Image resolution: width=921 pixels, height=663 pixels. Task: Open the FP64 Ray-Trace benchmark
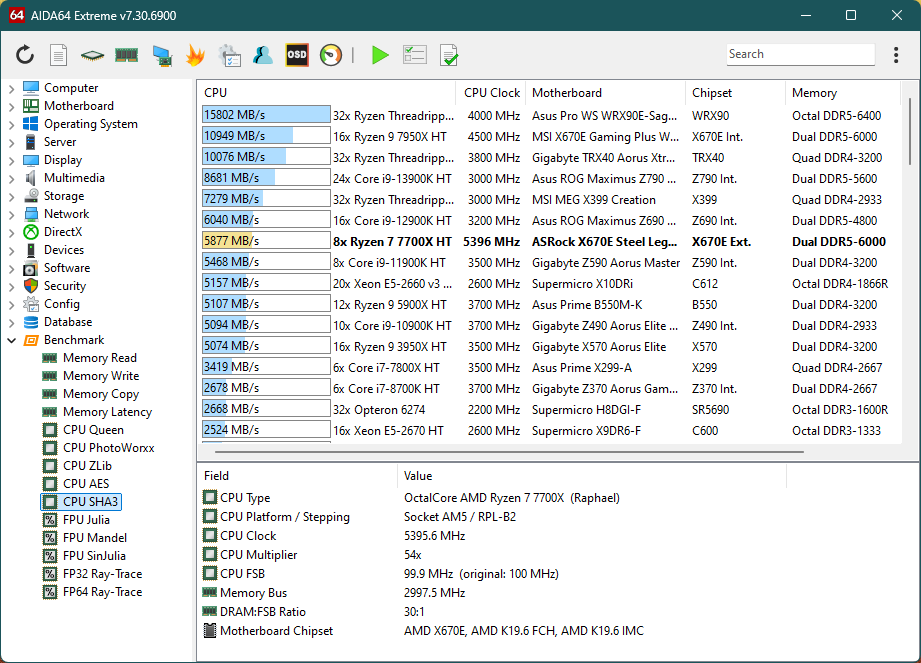click(103, 592)
